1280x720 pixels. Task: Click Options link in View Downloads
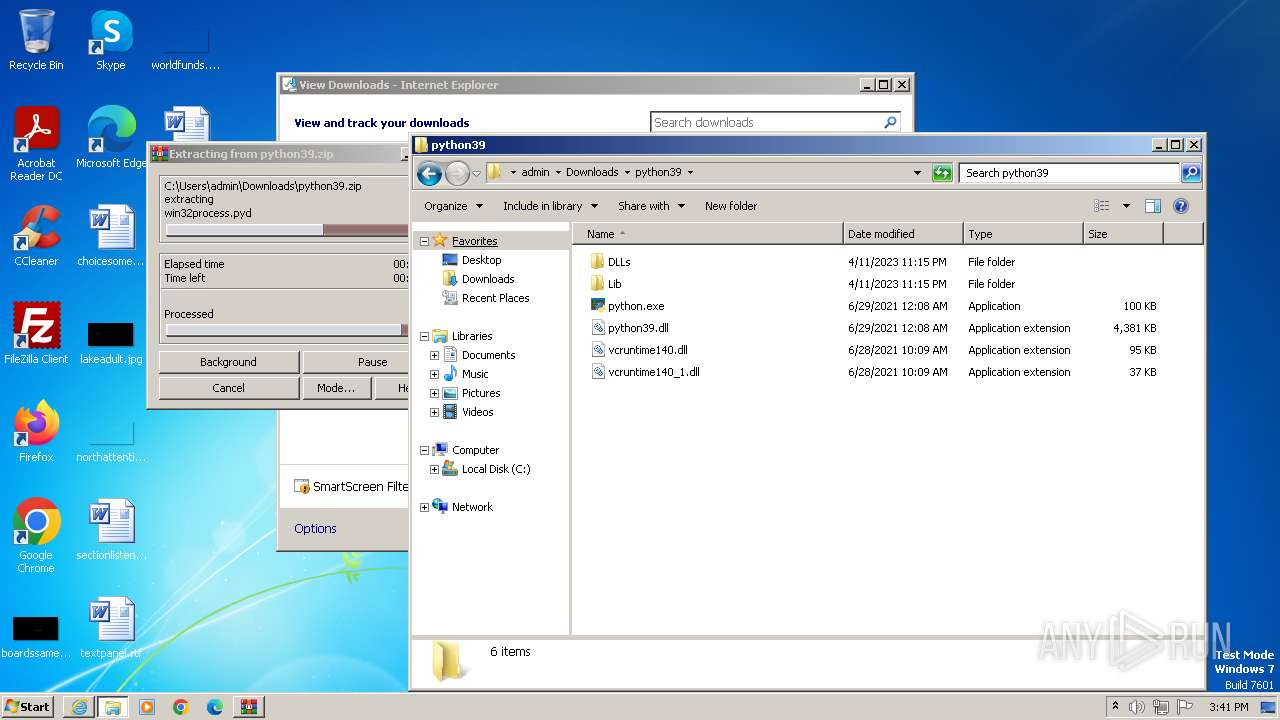[x=315, y=529]
